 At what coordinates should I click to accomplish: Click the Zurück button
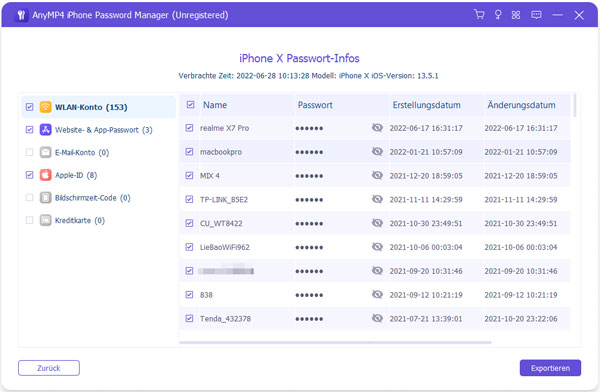(x=49, y=368)
